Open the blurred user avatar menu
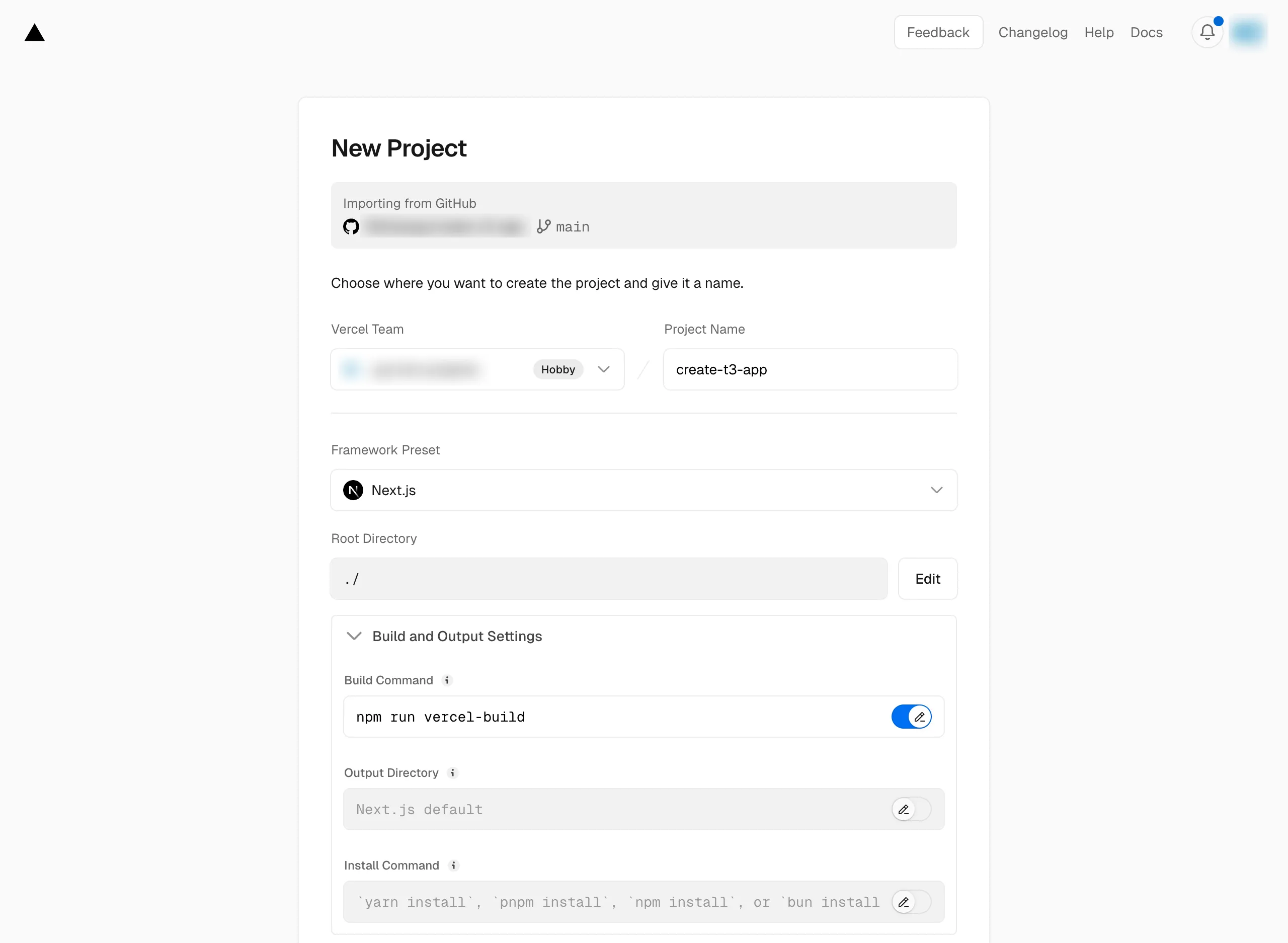The width and height of the screenshot is (1288, 943). pyautogui.click(x=1247, y=33)
